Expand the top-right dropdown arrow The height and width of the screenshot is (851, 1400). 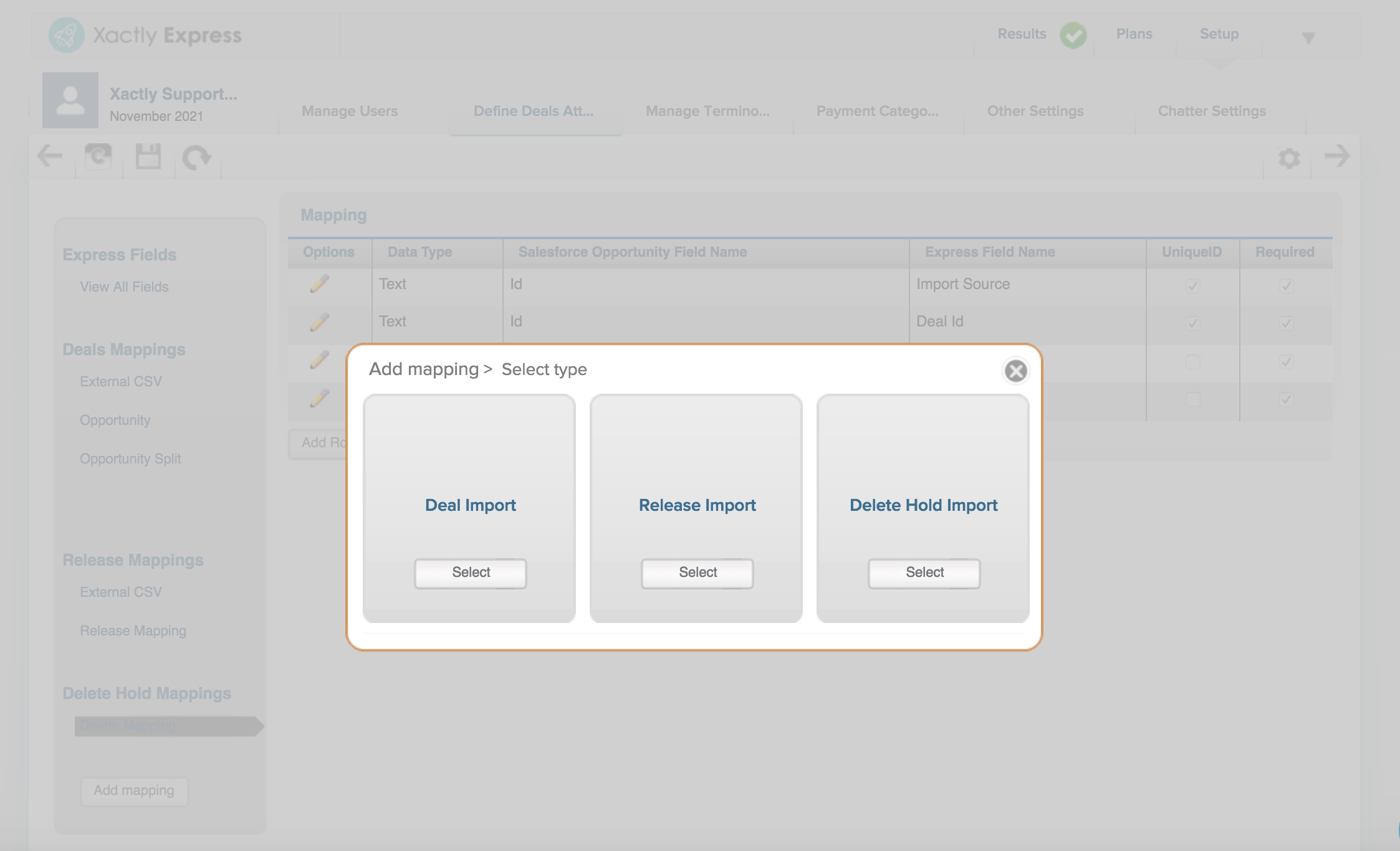(1308, 38)
